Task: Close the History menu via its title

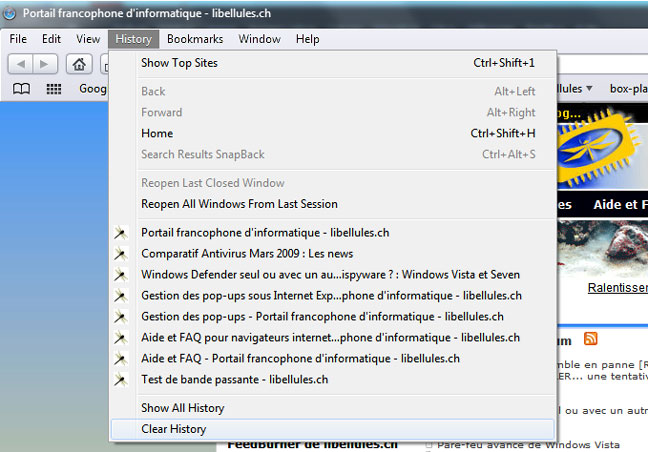Action: pyautogui.click(x=133, y=39)
